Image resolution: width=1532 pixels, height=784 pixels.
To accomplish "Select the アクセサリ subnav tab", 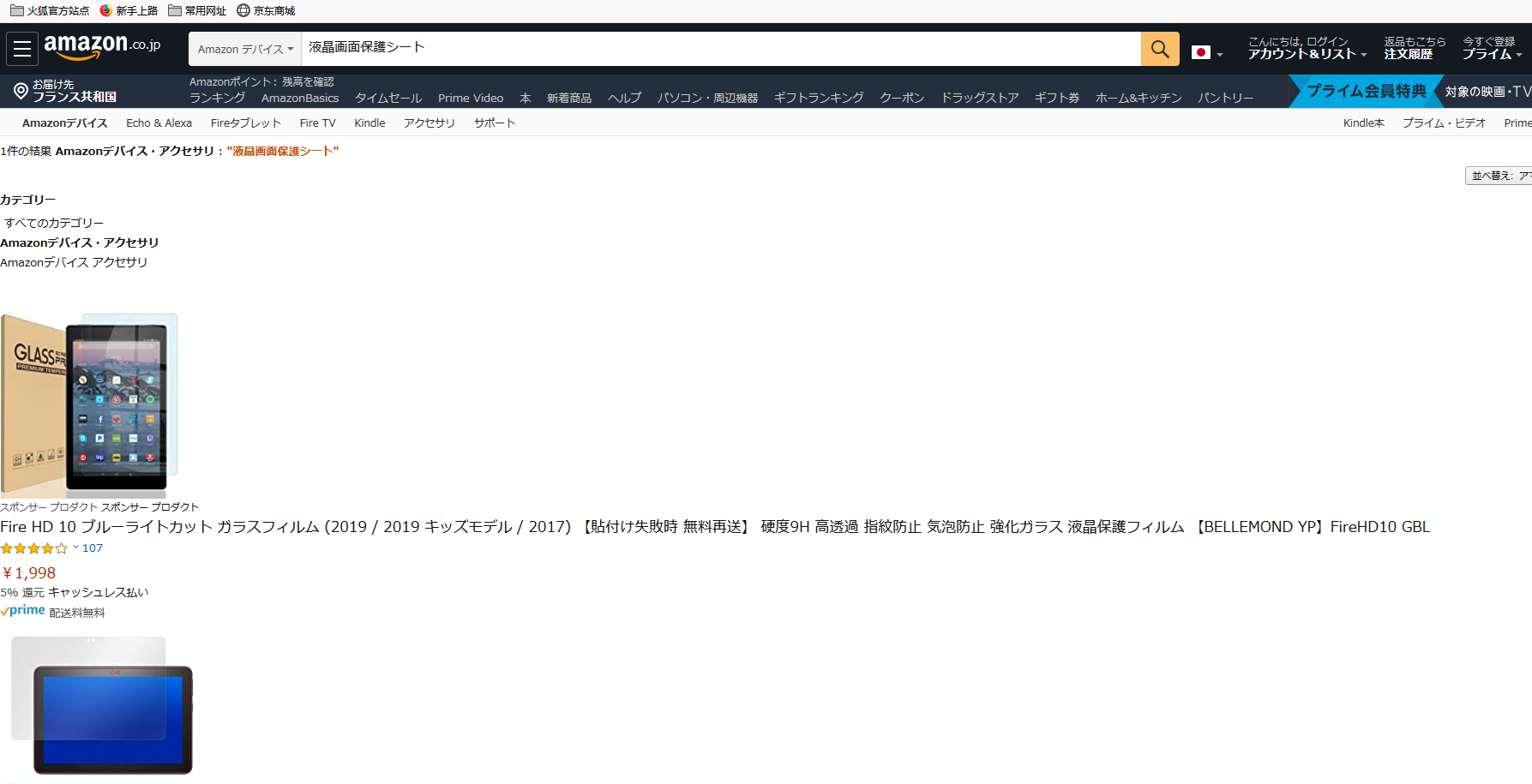I will coord(429,123).
